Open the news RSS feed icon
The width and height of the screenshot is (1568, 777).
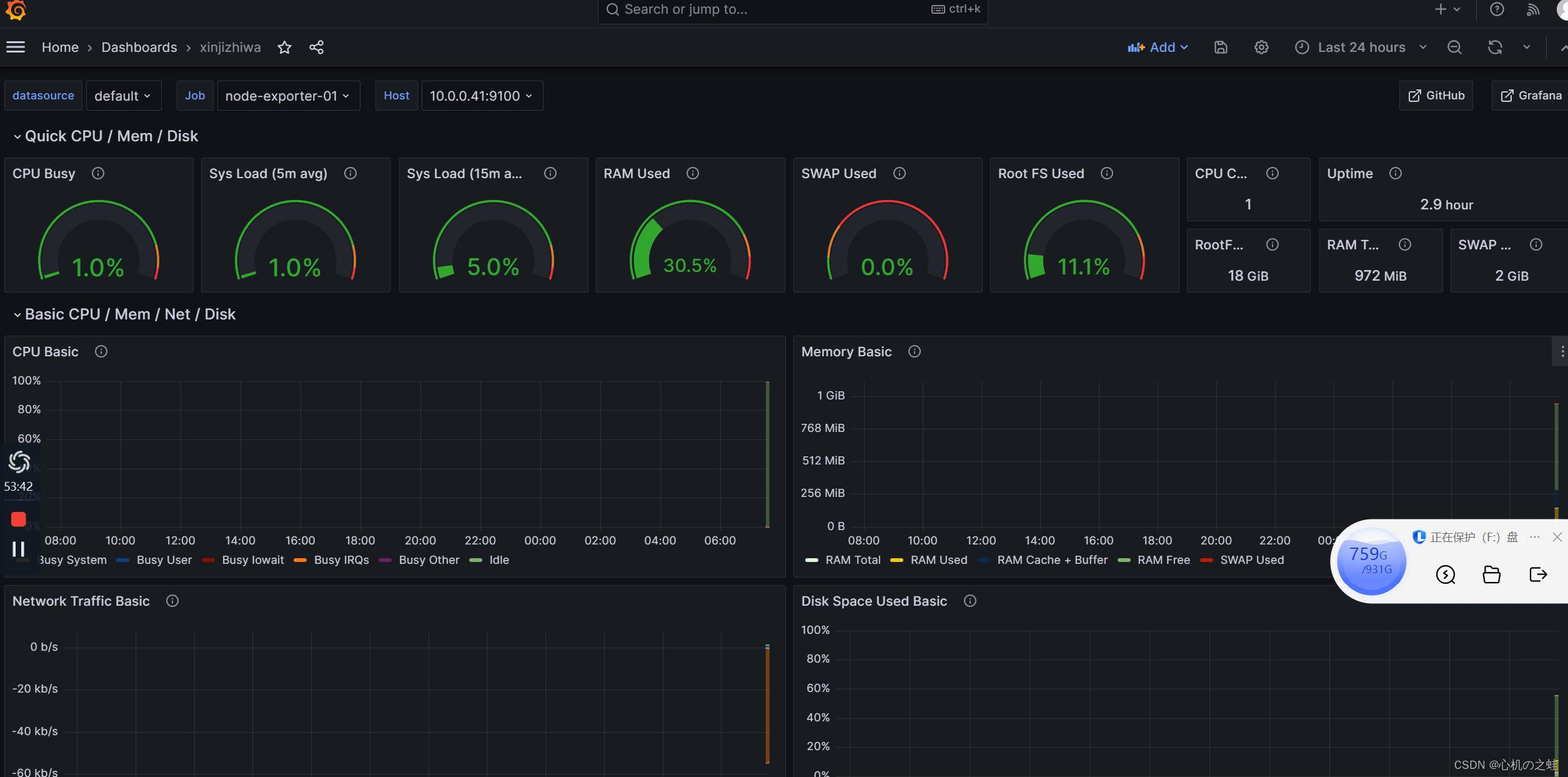(x=1533, y=9)
